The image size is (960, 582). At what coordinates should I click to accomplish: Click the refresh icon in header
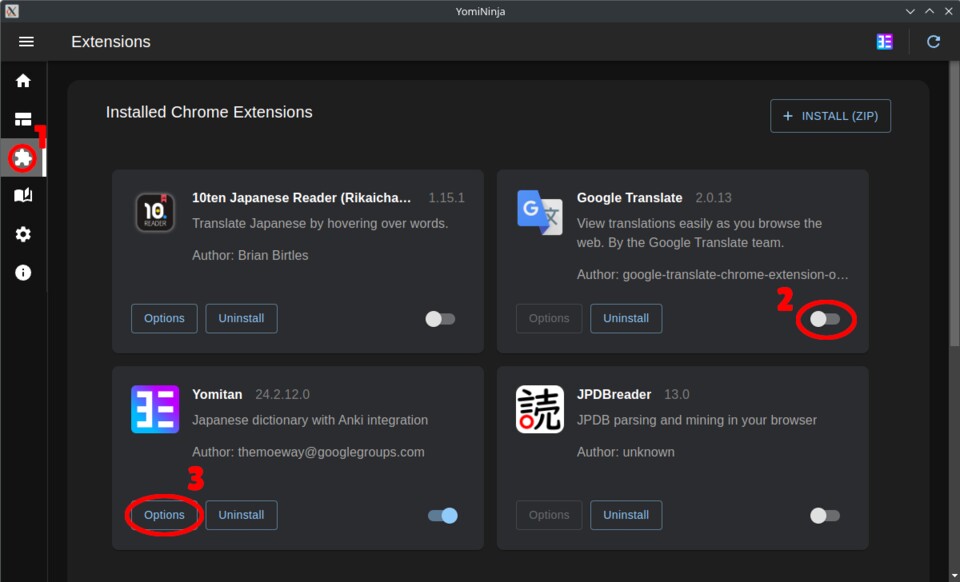933,42
